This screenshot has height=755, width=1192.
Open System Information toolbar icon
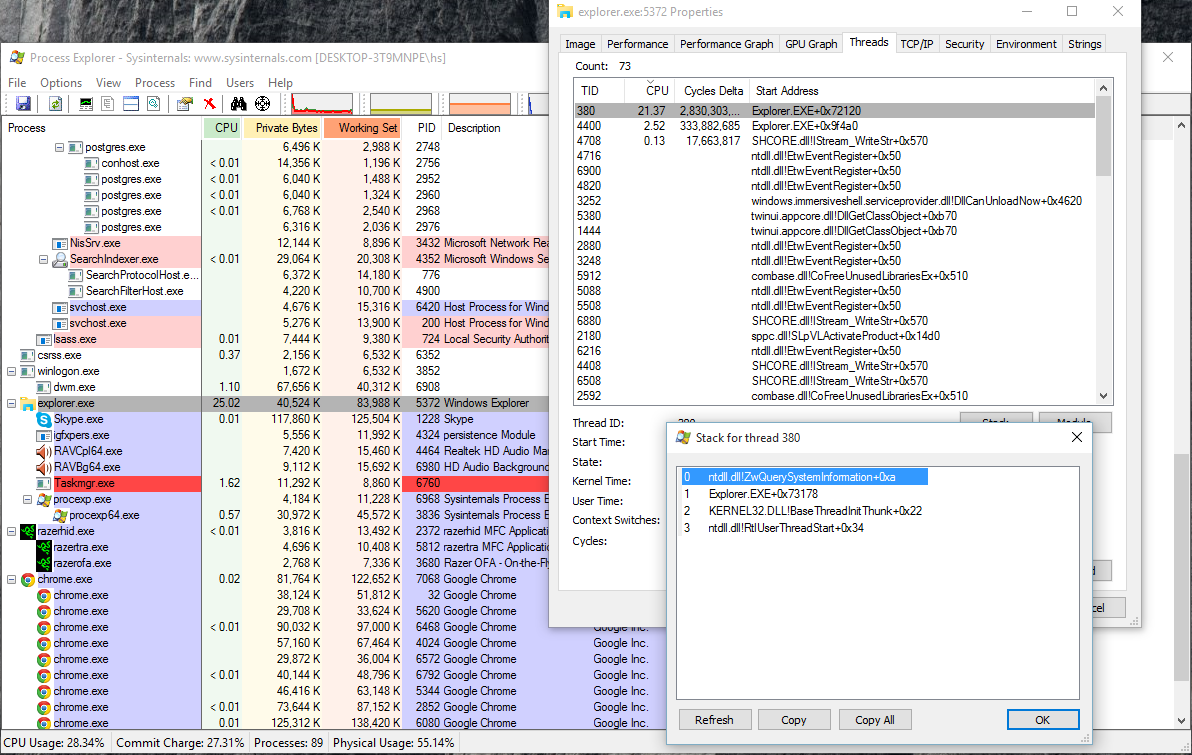pyautogui.click(x=86, y=104)
